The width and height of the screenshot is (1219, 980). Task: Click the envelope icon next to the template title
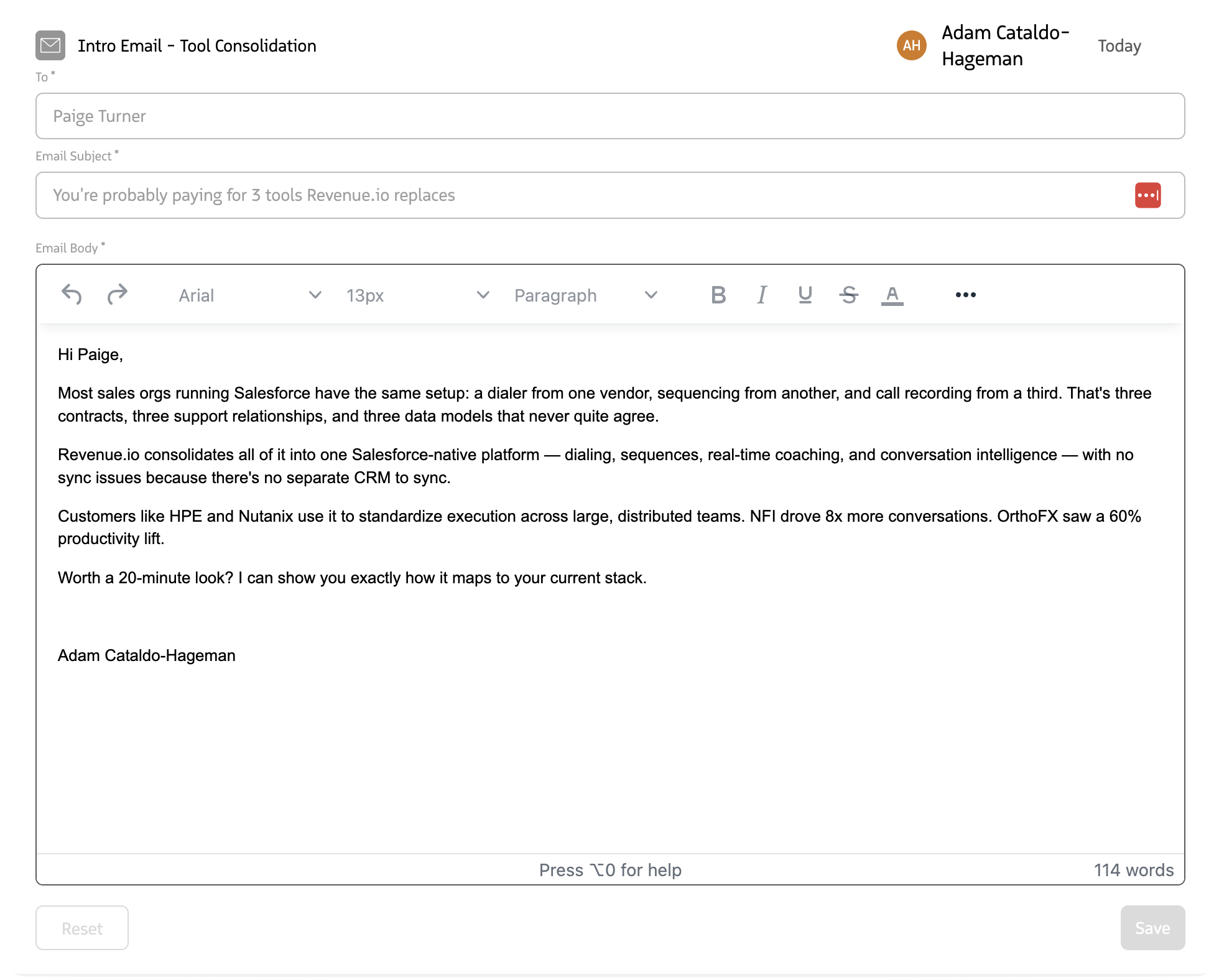click(x=50, y=44)
